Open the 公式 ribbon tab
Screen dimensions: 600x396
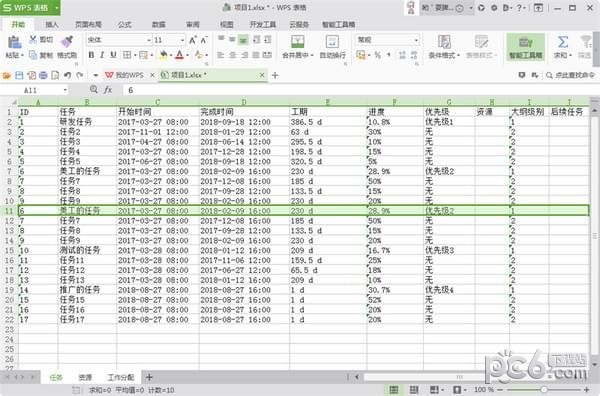(124, 24)
